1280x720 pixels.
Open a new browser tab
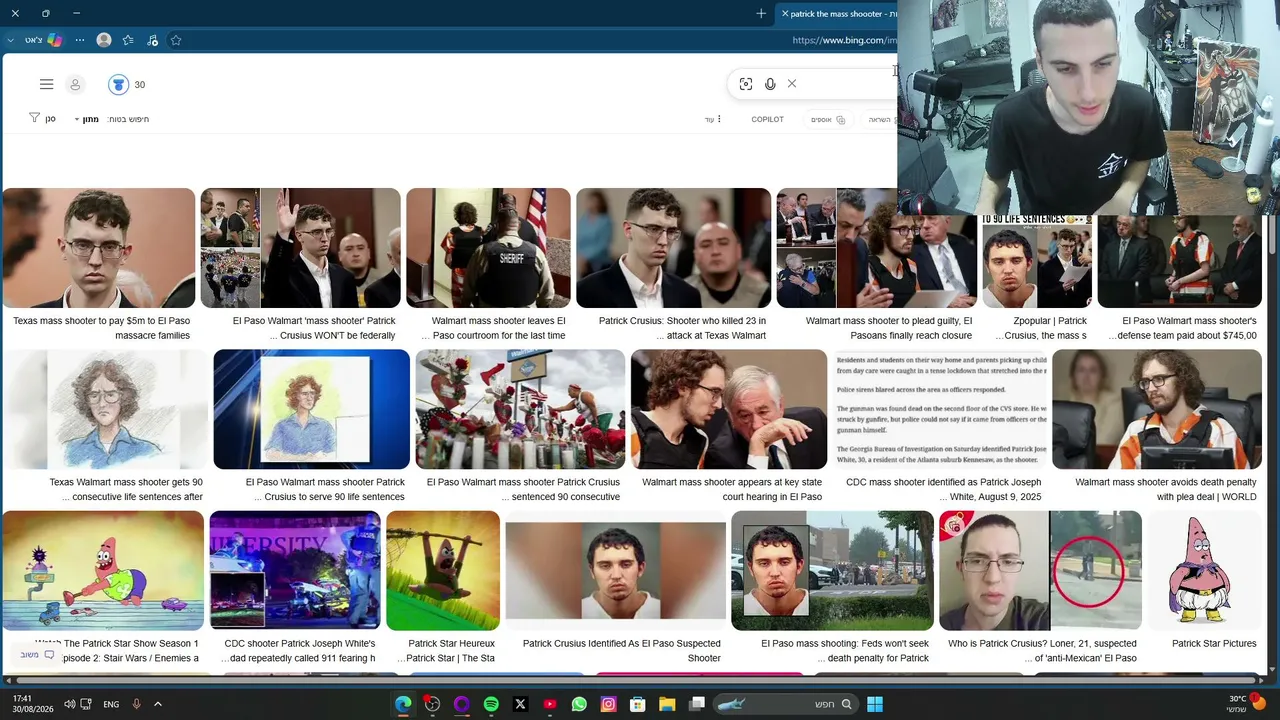point(761,14)
